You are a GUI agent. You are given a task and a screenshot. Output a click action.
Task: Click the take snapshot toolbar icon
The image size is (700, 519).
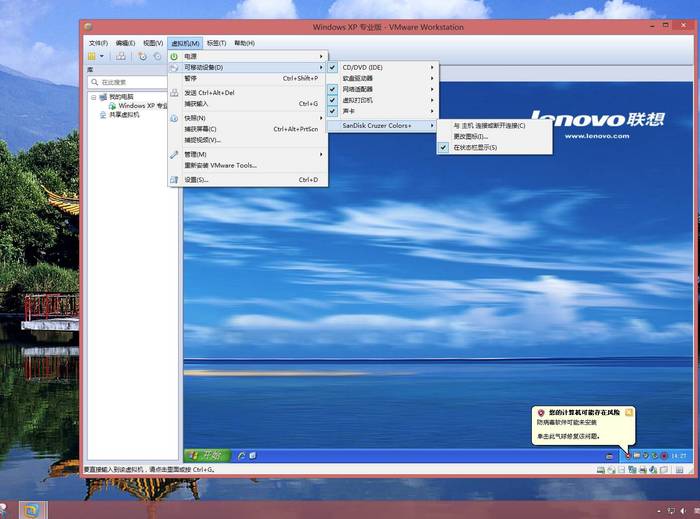pyautogui.click(x=142, y=56)
